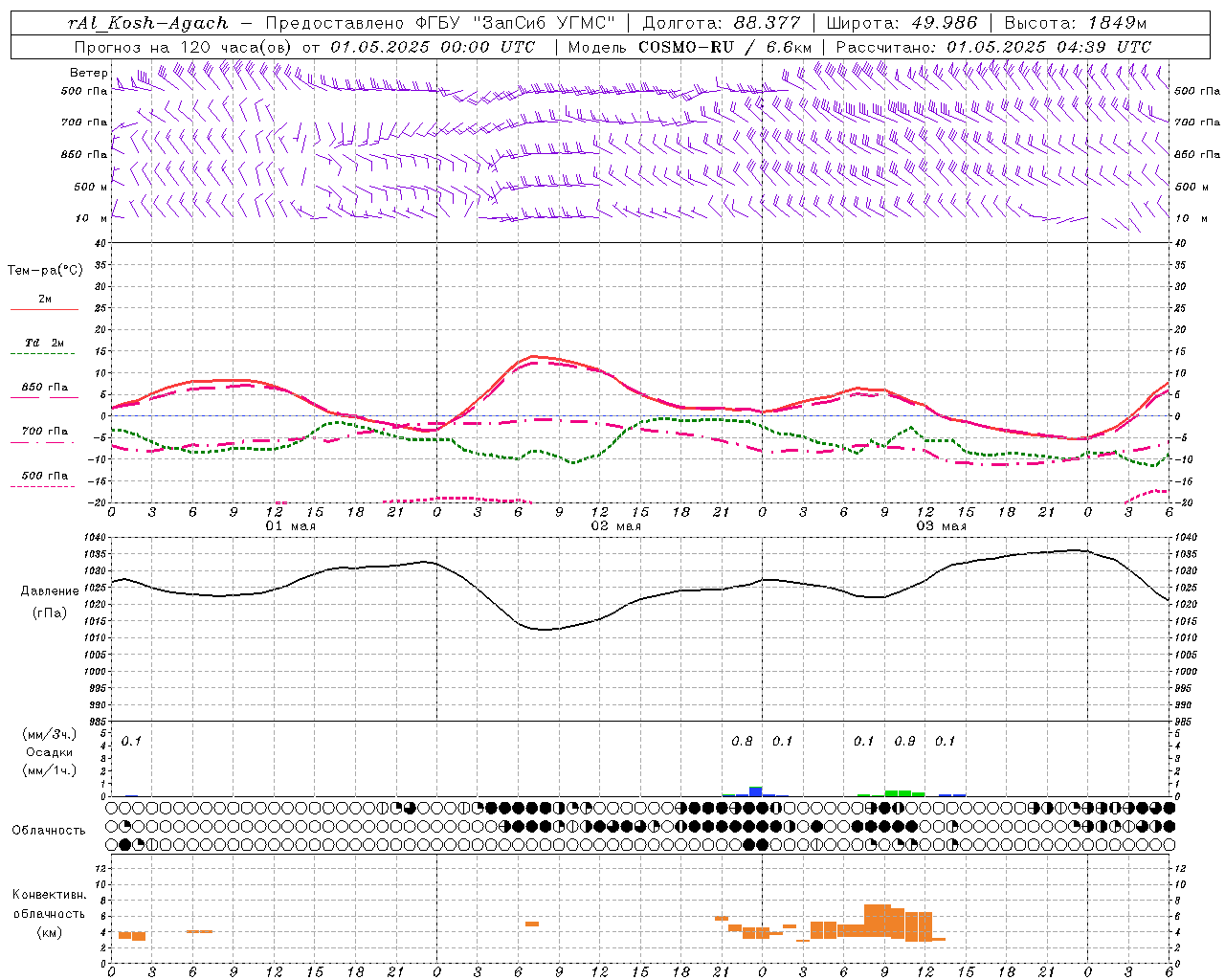1225x980 pixels.
Task: Click the Облачность cloudiness label
Action: (x=49, y=831)
